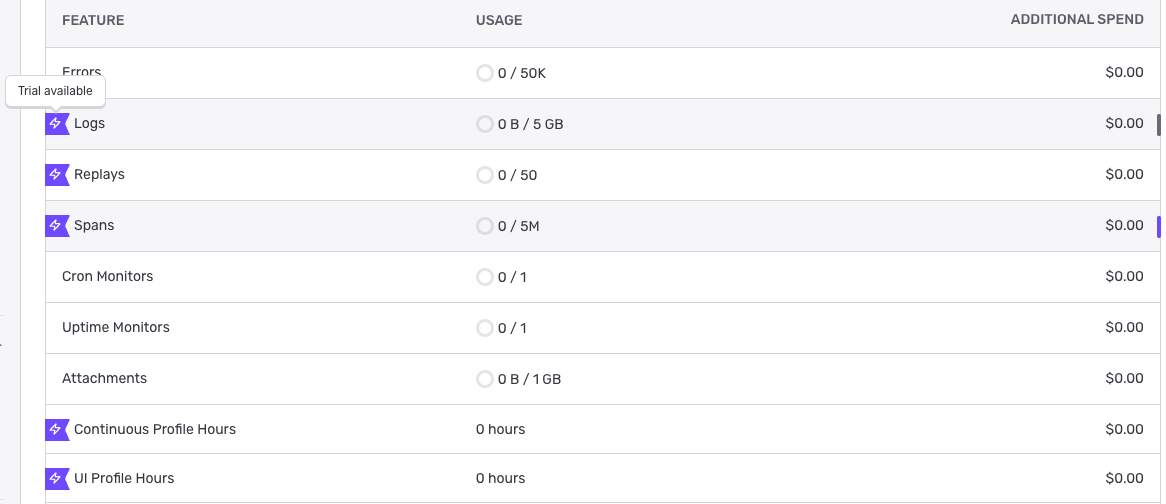
Task: Click the Replays usage ring icon
Action: coord(485,175)
